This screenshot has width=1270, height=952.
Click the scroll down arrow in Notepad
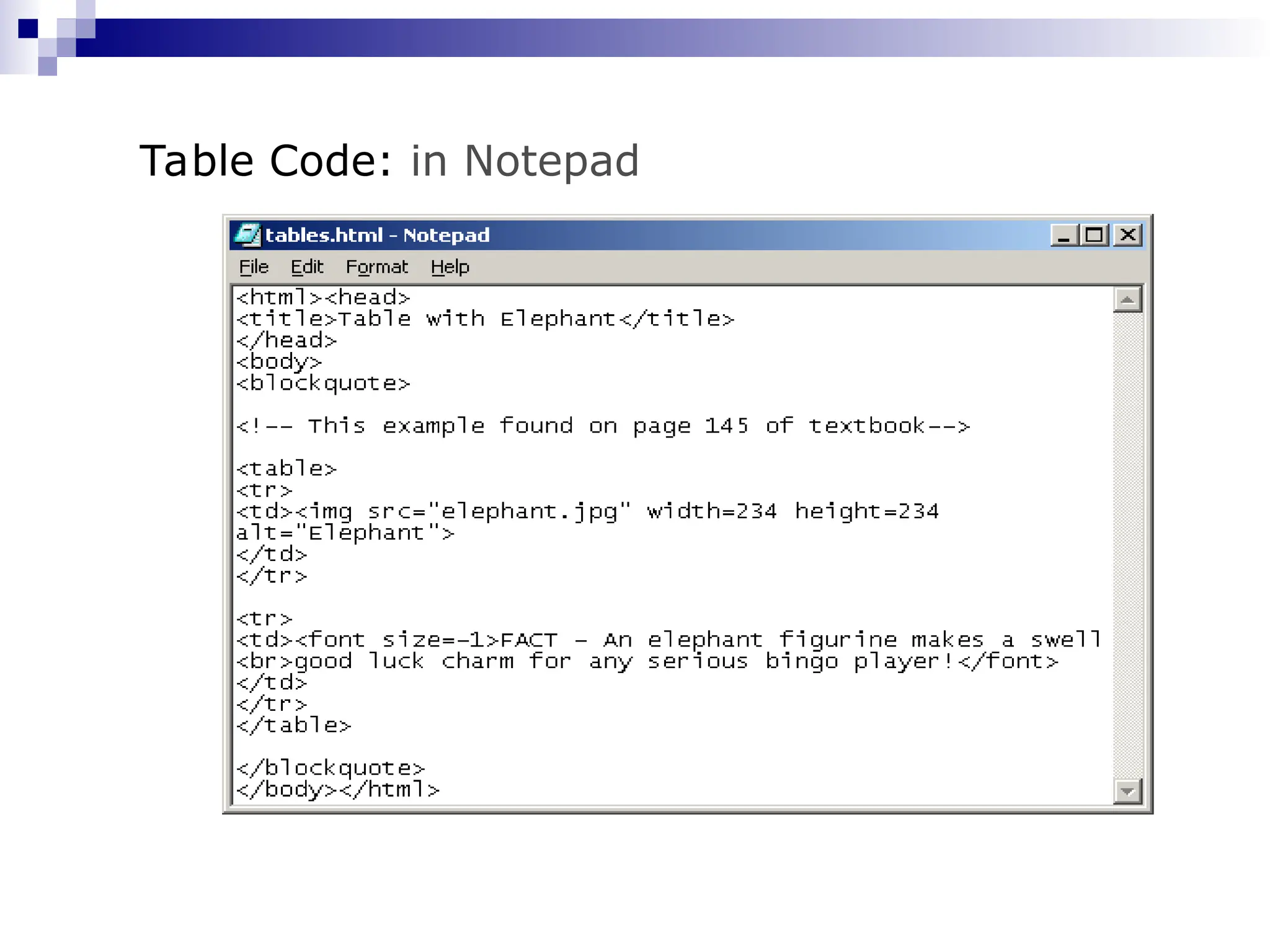(x=1127, y=791)
